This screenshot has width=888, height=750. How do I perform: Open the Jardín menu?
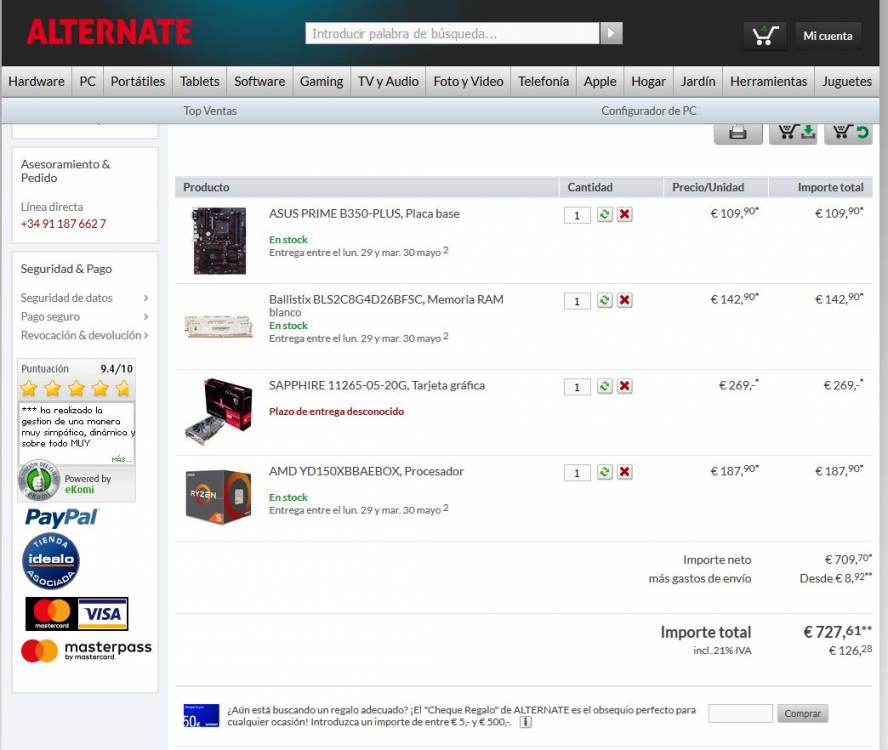click(x=698, y=82)
